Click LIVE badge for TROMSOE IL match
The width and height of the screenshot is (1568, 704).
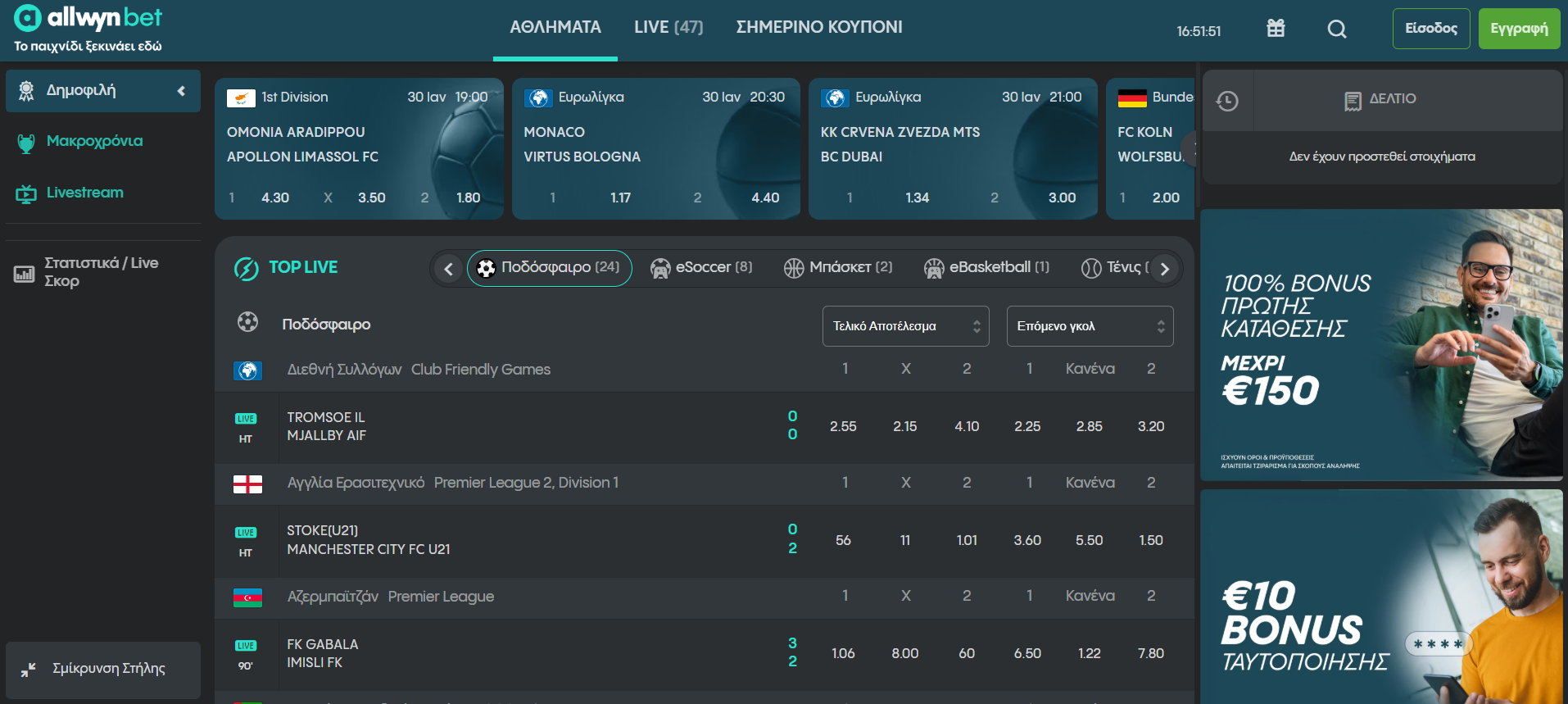click(246, 419)
